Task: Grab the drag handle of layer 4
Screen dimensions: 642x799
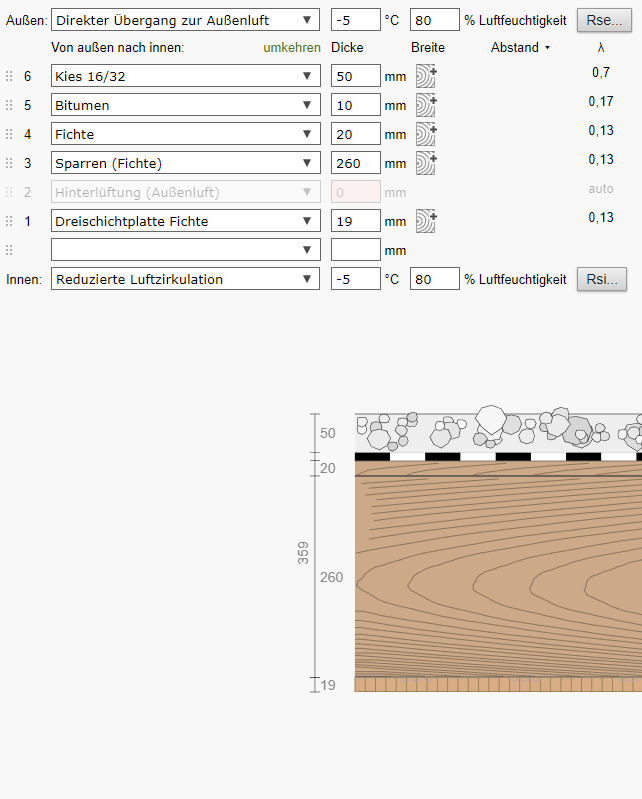Action: [9, 134]
